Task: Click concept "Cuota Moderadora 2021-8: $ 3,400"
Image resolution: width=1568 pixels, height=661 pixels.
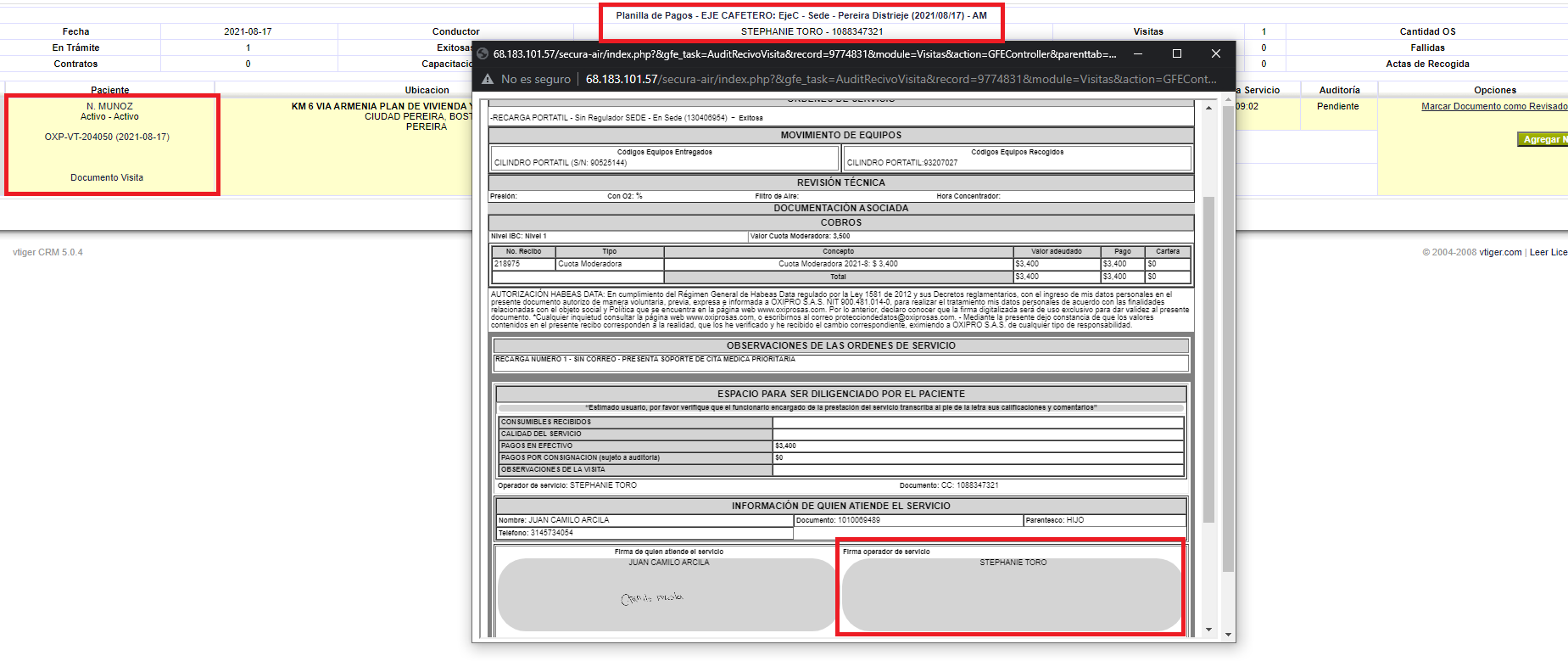Action: 838,264
